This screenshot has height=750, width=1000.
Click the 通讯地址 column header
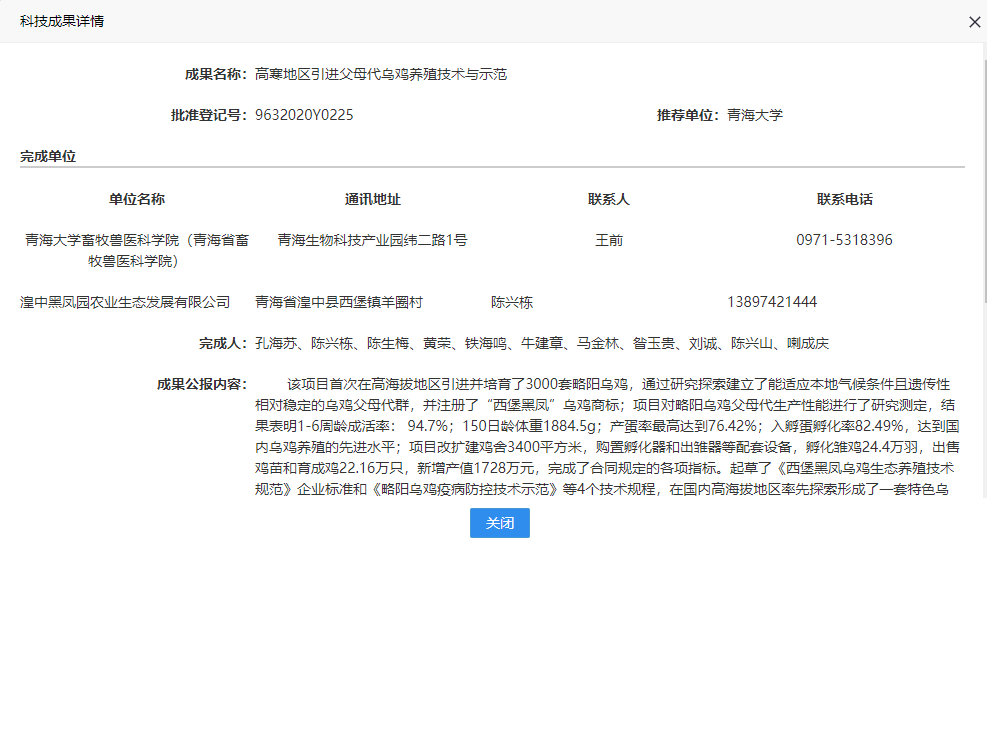(372, 199)
